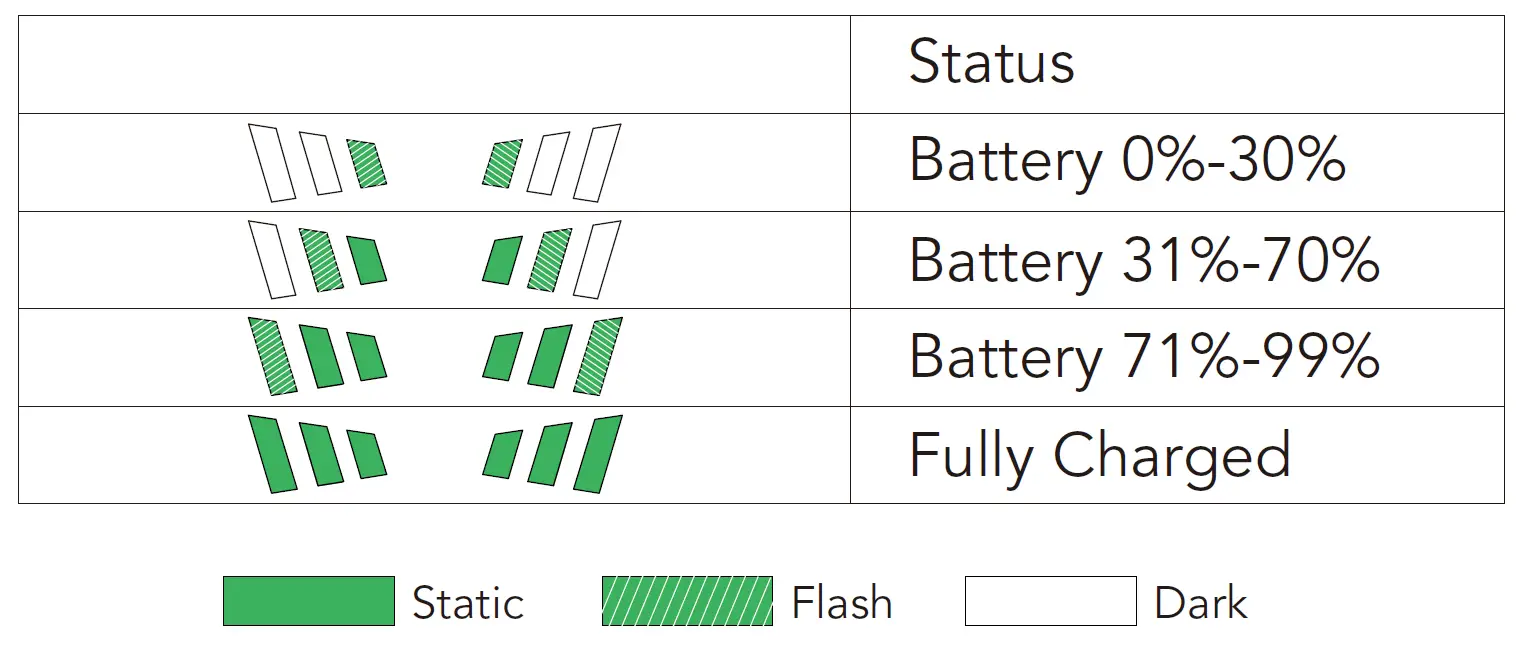Click the "Flash" legend label
This screenshot has width=1523, height=659.
click(841, 603)
